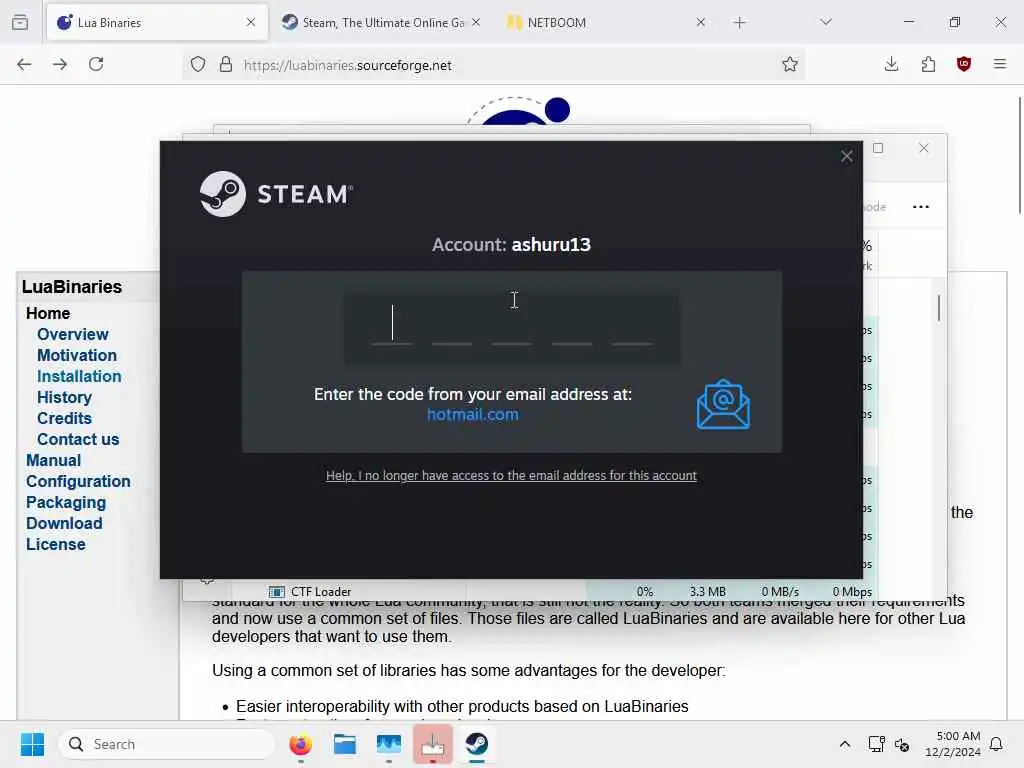The width and height of the screenshot is (1024, 768).
Task: Close the Task Manager window
Action: click(923, 148)
